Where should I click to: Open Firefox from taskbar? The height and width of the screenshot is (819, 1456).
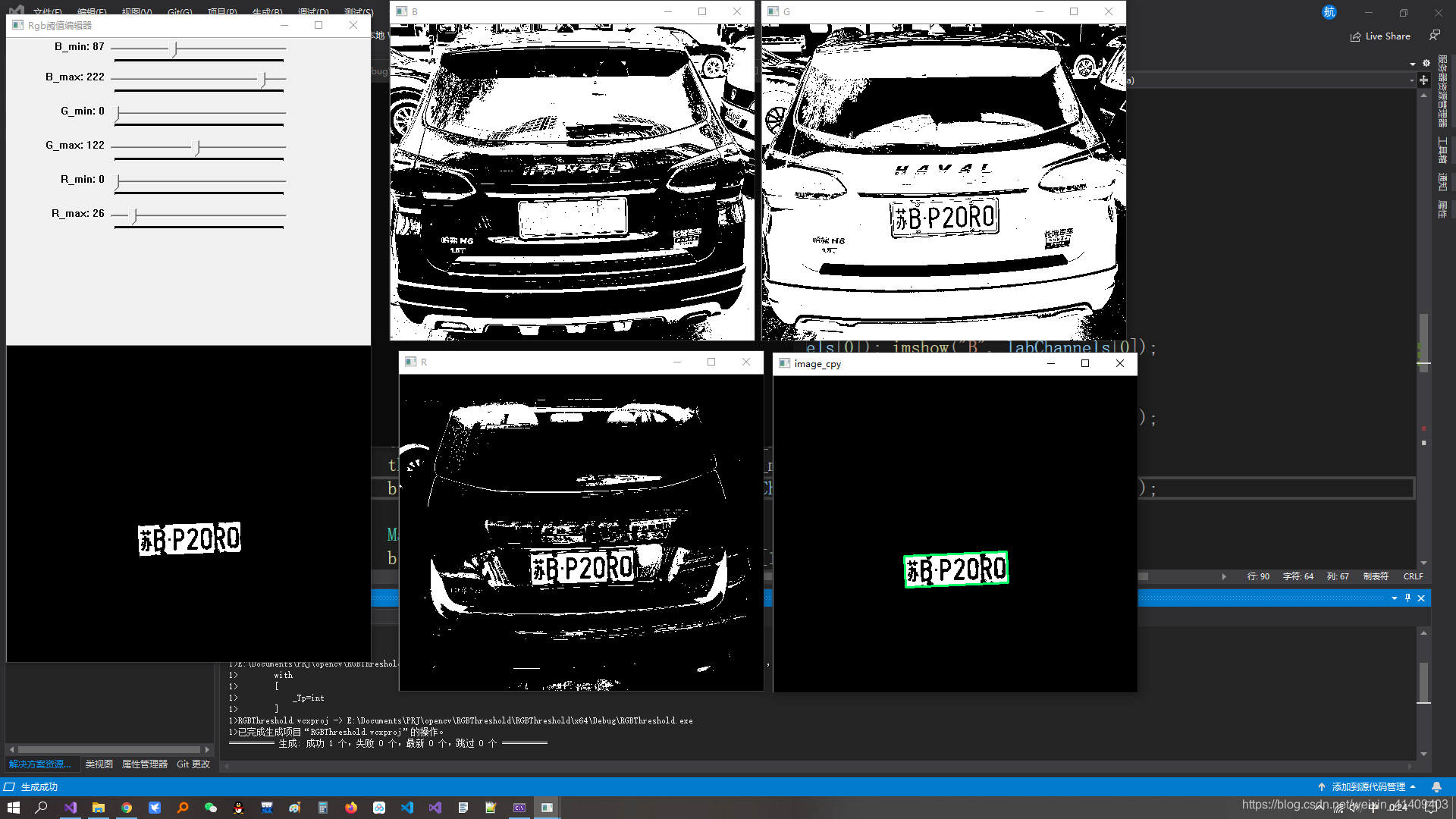tap(351, 808)
